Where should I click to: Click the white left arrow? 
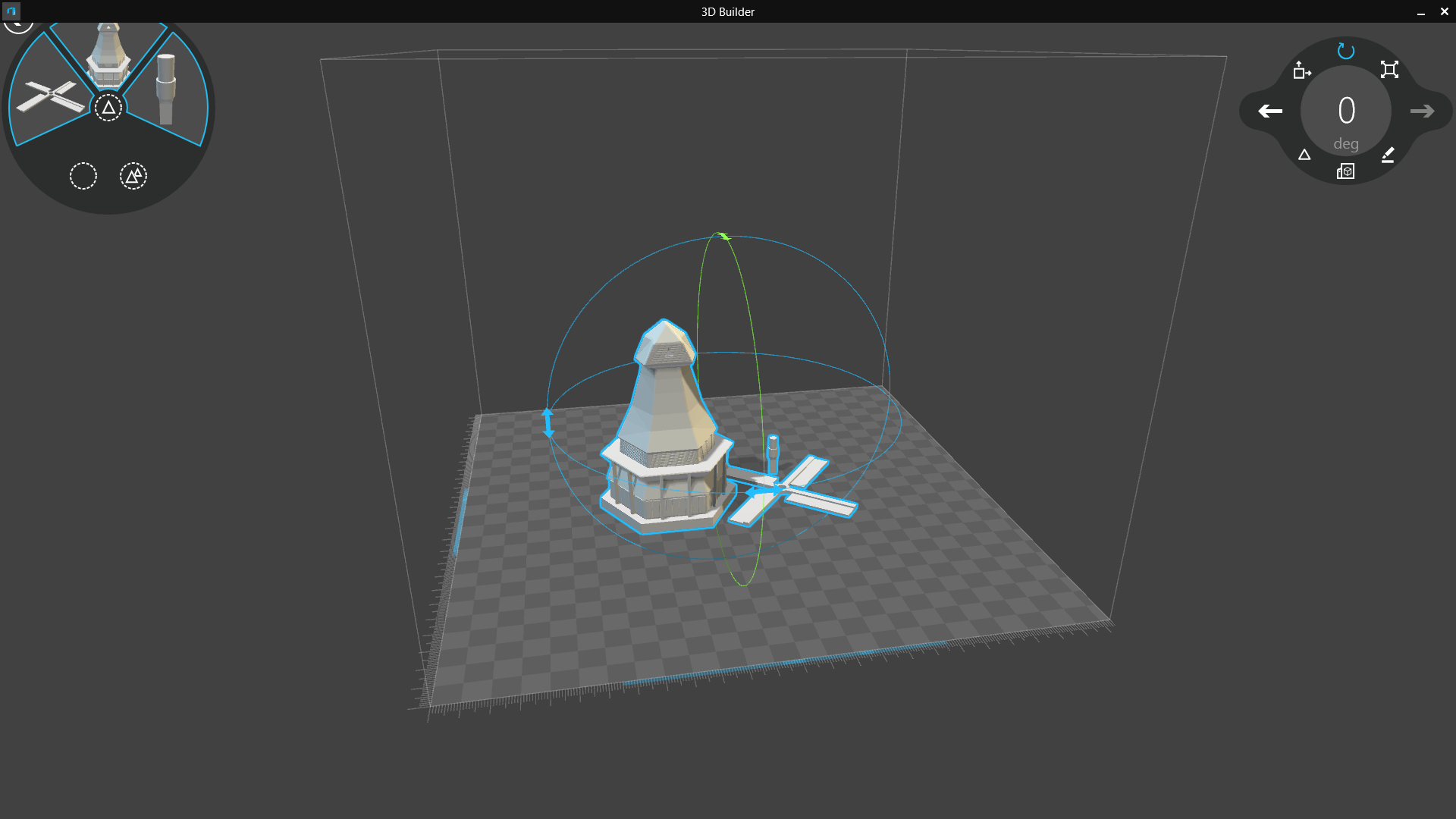point(1270,111)
